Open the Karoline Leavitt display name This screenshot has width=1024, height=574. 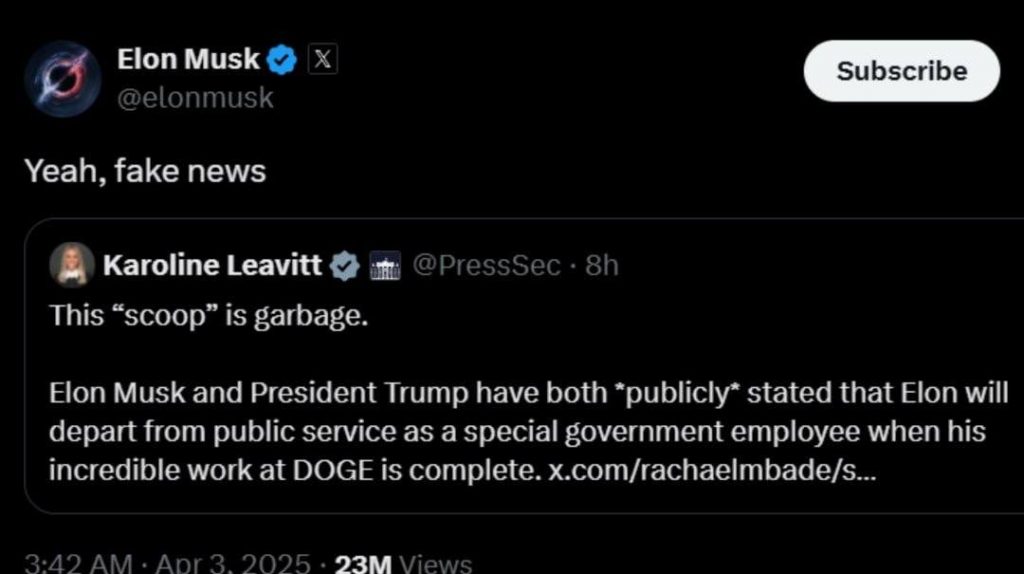(x=212, y=266)
